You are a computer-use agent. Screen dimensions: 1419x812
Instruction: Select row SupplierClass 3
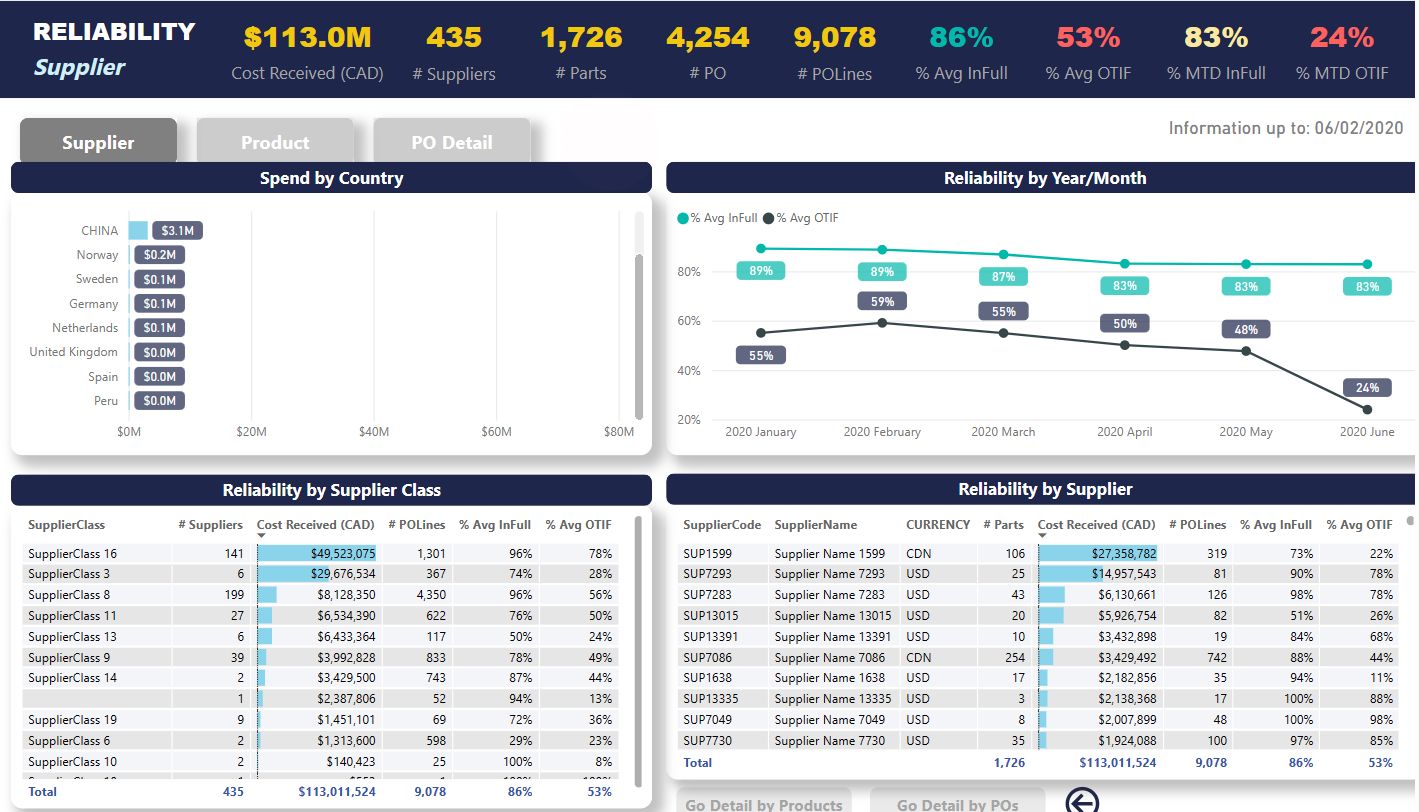(x=321, y=574)
